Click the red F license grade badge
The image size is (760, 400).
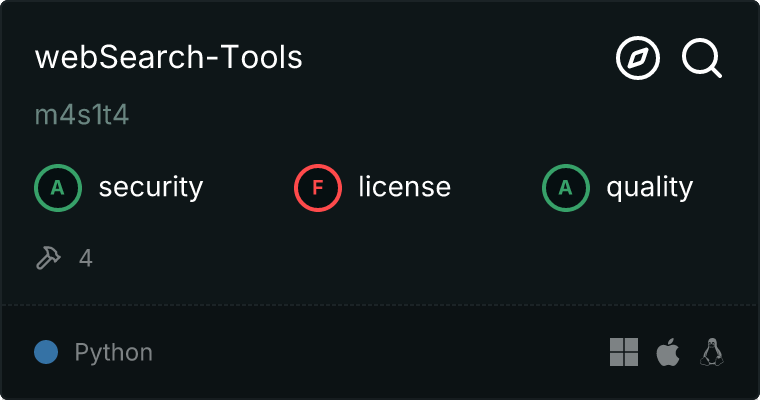318,187
